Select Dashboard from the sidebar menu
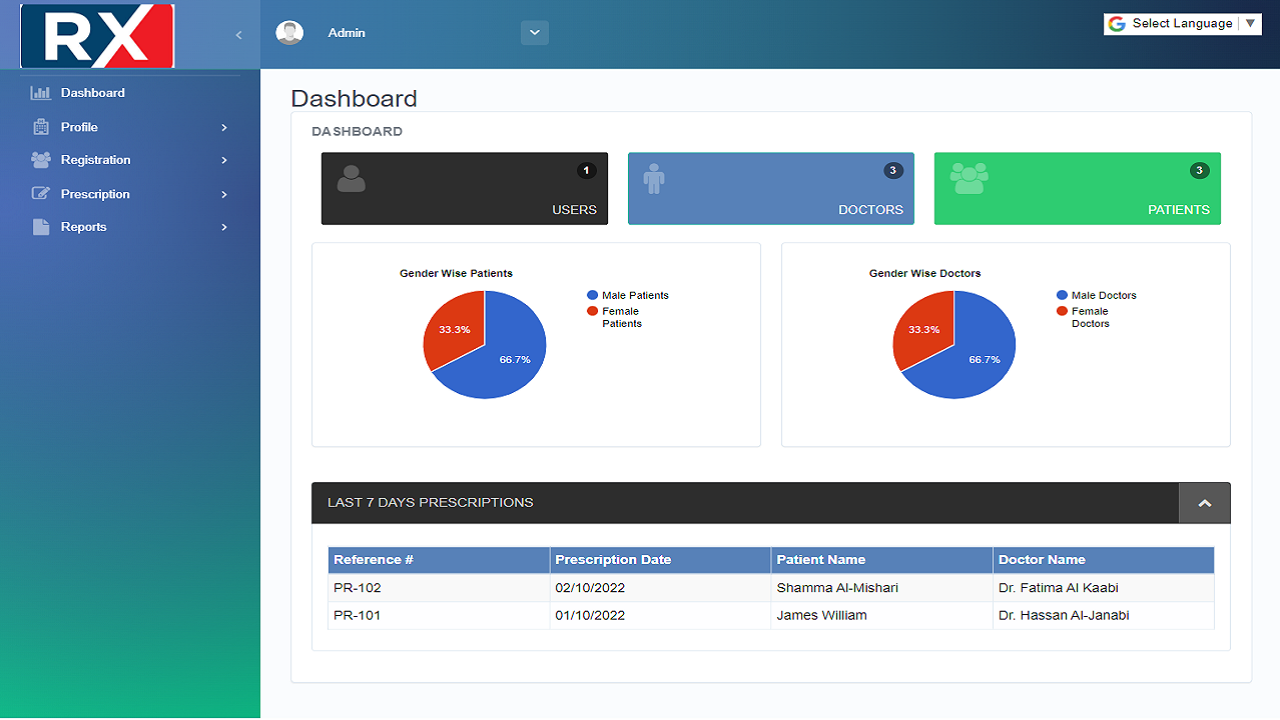The width and height of the screenshot is (1280, 720). pyautogui.click(x=92, y=92)
